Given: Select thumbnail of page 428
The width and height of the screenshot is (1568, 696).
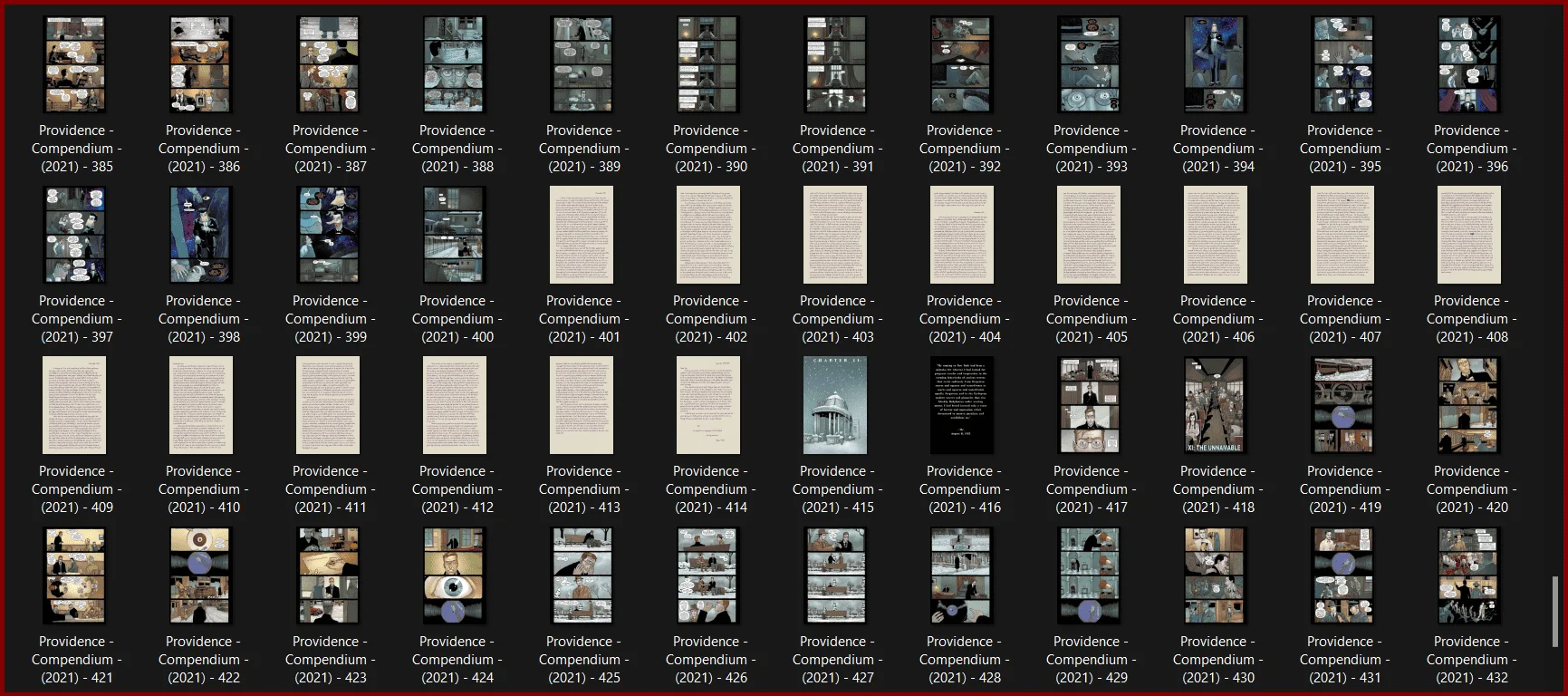Looking at the screenshot, I should 961,575.
